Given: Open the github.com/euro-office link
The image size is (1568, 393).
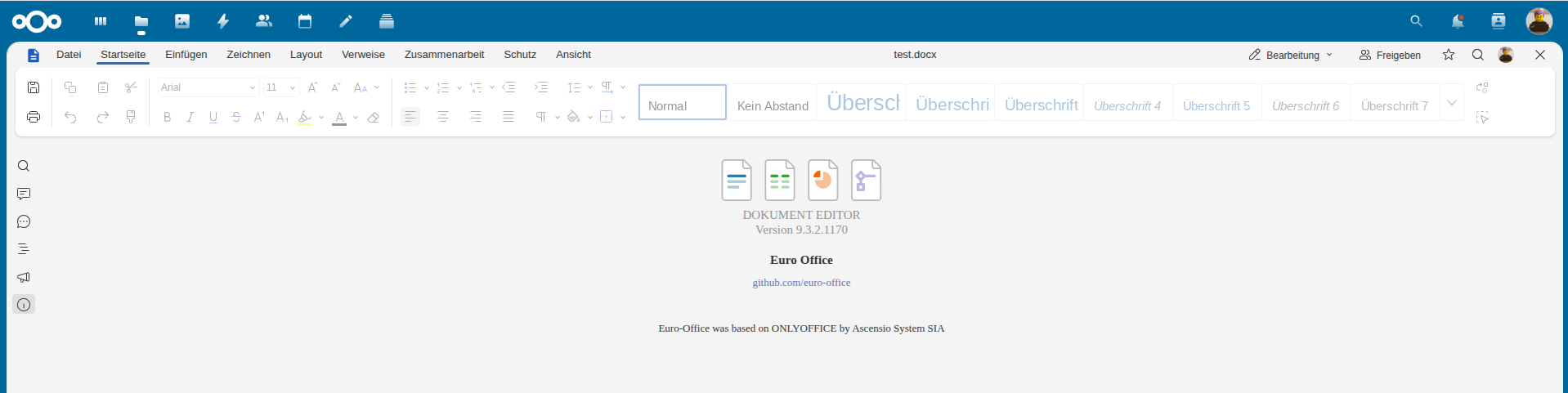Looking at the screenshot, I should coord(801,283).
